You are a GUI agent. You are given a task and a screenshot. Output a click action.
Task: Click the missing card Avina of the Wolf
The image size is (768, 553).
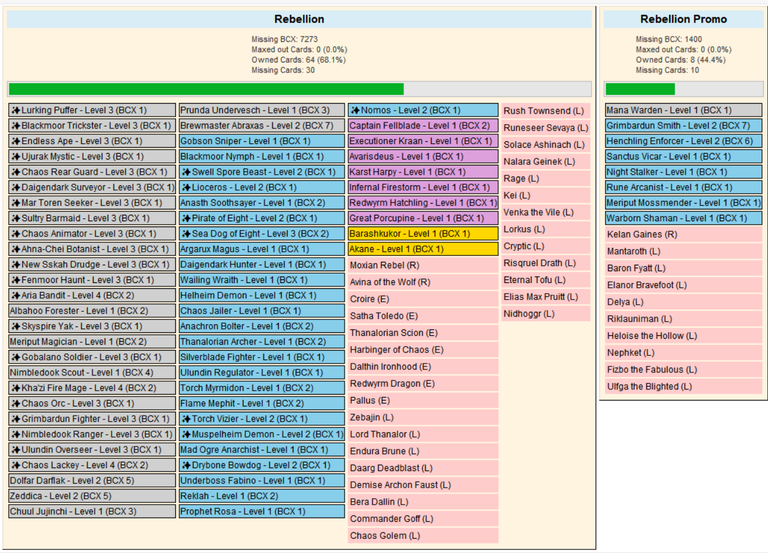point(423,282)
